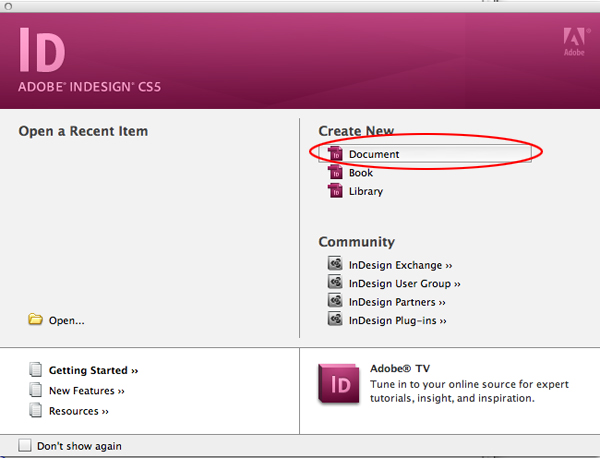Click the yellow Open folder icon

point(35,319)
